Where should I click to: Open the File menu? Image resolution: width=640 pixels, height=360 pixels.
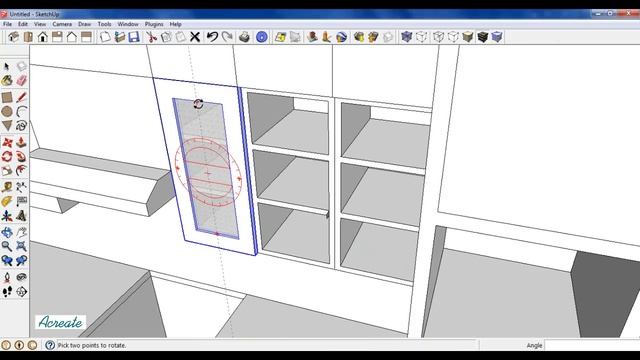pyautogui.click(x=7, y=24)
